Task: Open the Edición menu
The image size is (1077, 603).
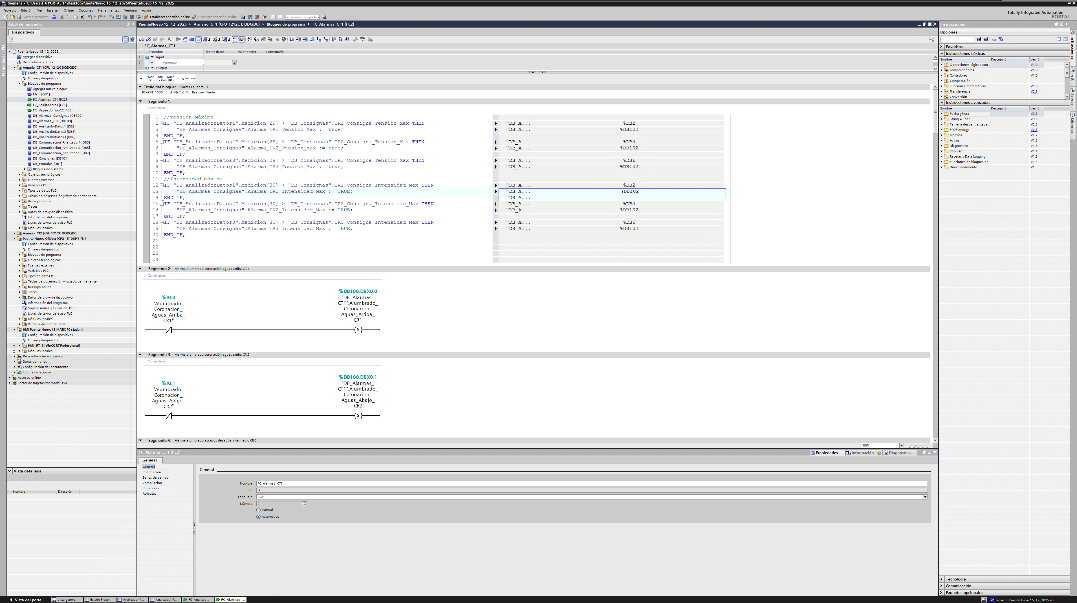Action: (x=25, y=10)
